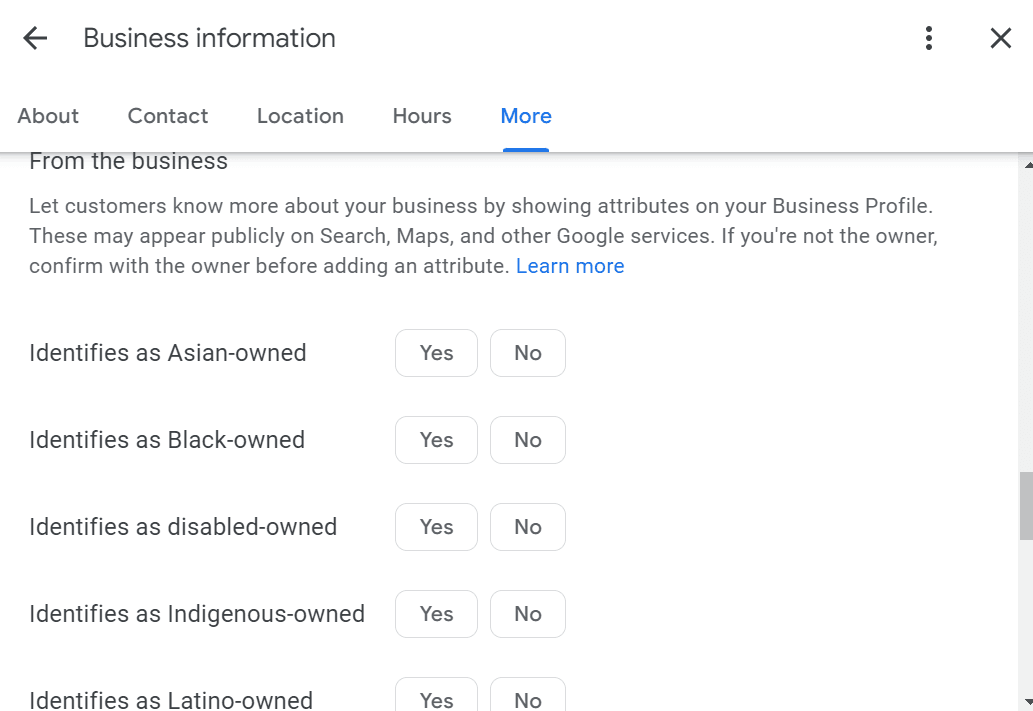Open the Learn more link about attributes

570,265
